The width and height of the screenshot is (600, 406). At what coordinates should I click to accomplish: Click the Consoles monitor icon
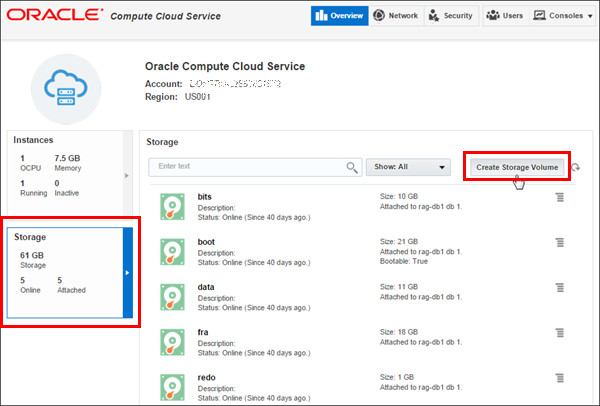539,15
